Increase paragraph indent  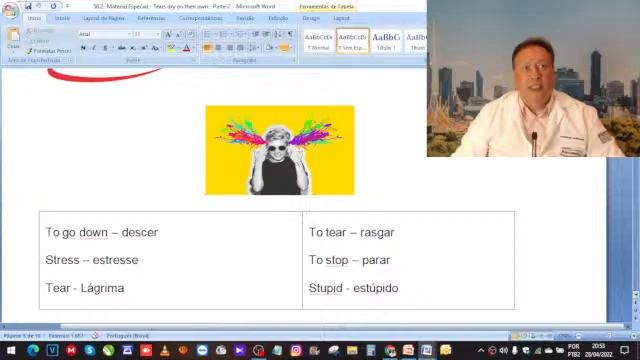[x=266, y=34]
